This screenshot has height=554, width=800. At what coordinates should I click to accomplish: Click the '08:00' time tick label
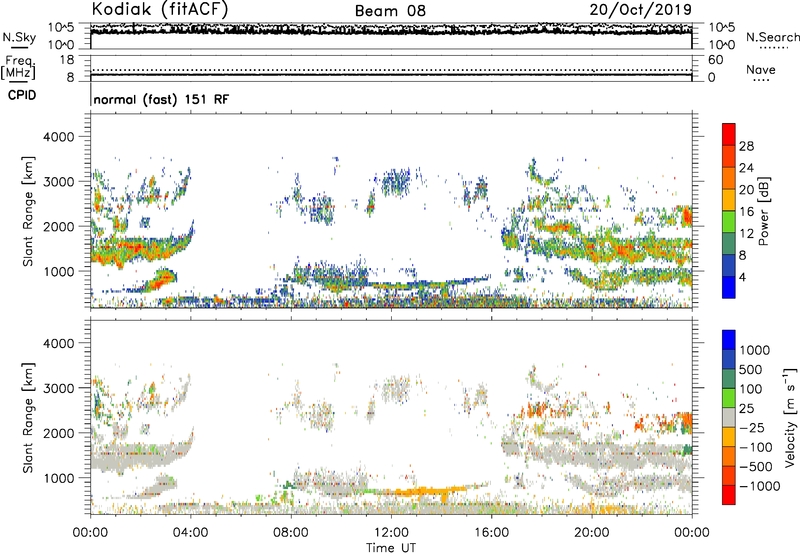(x=290, y=533)
